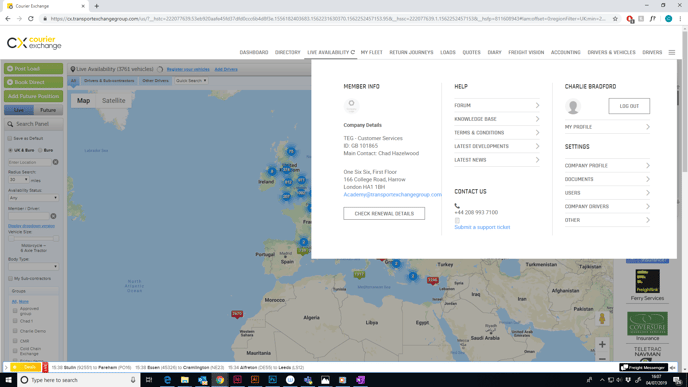Click the Vehicle Size slider track
The height and width of the screenshot is (387, 688).
point(33,239)
